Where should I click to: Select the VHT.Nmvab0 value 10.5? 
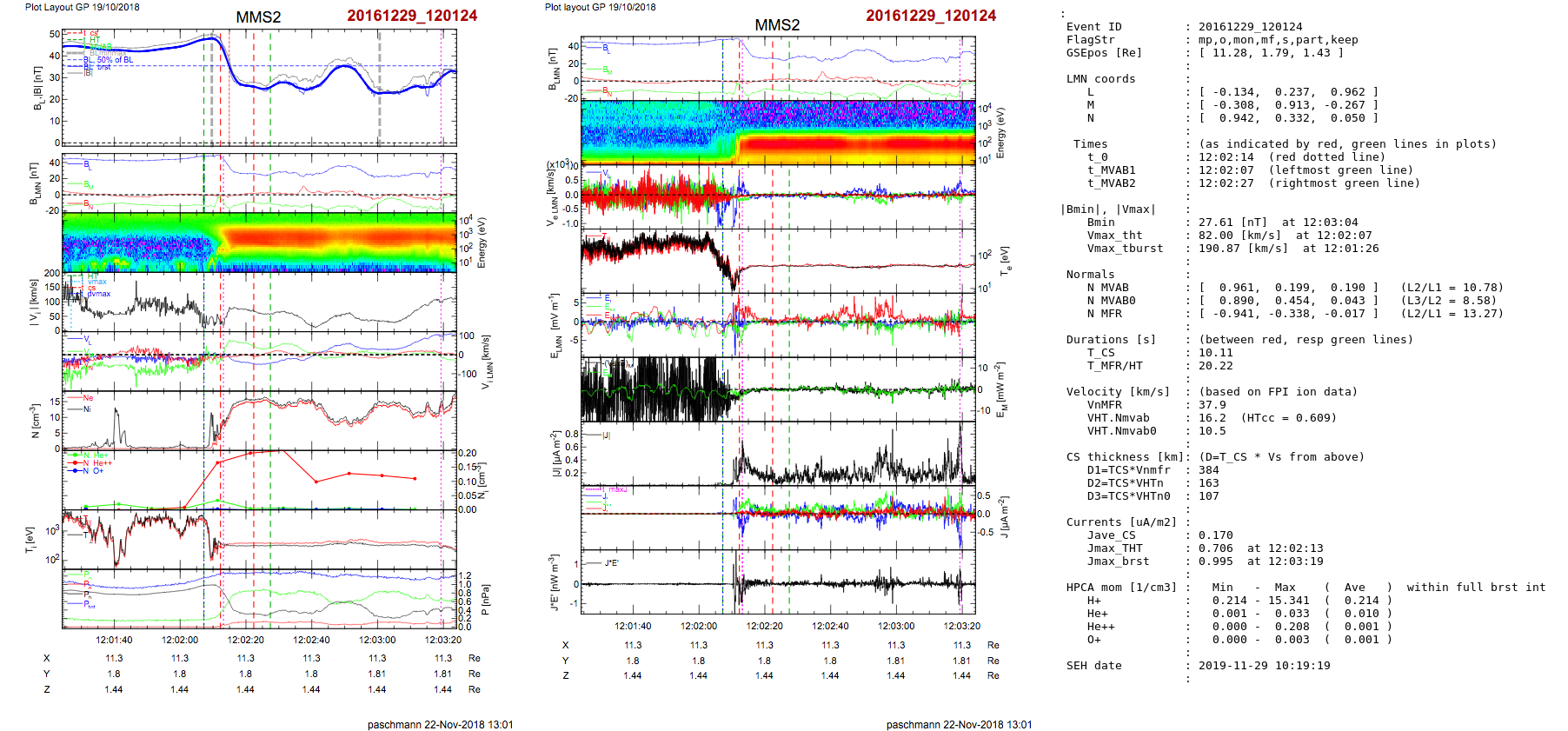tap(1213, 431)
